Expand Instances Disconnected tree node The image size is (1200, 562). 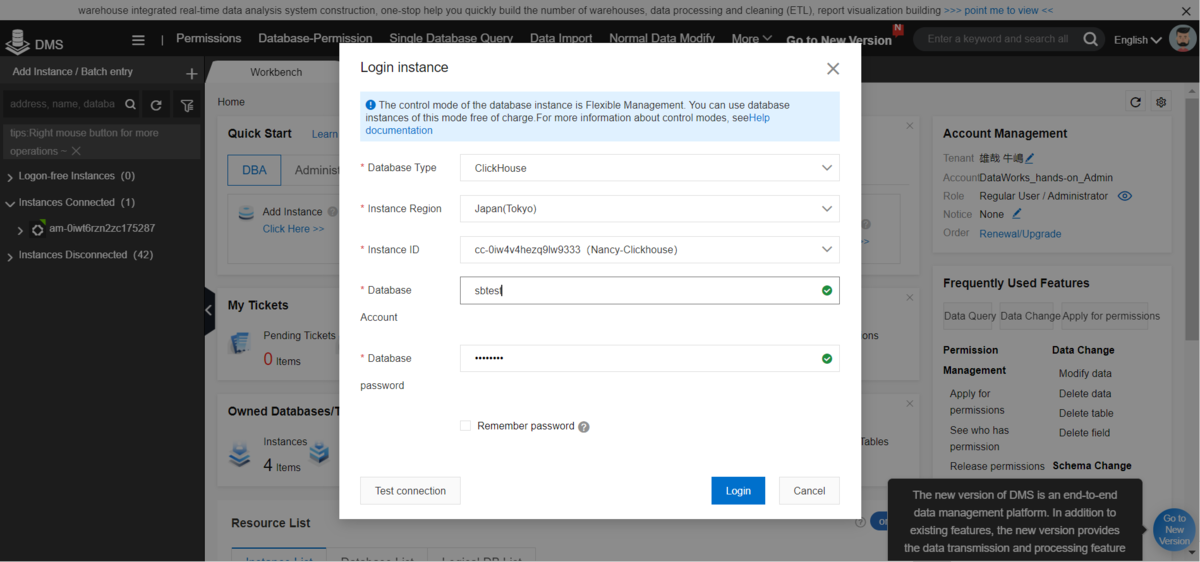pyautogui.click(x=10, y=256)
